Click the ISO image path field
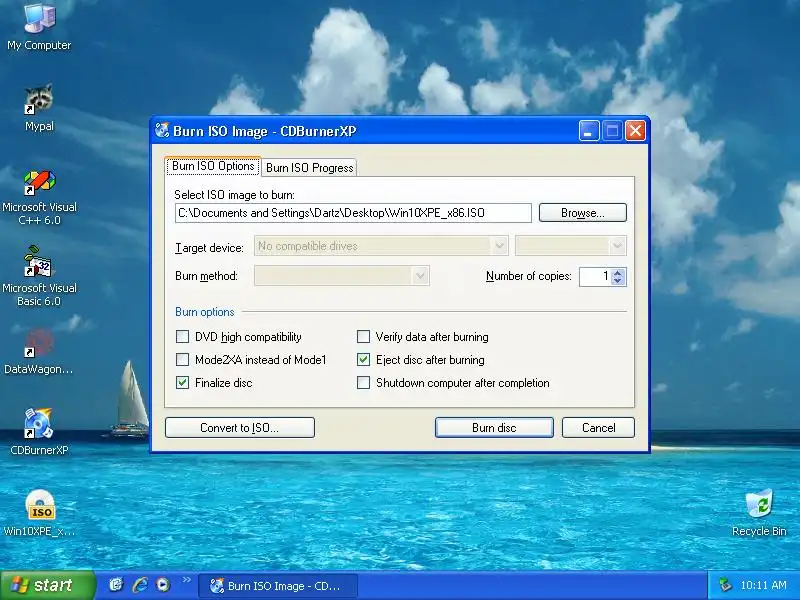Viewport: 800px width, 600px height. pyautogui.click(x=353, y=213)
